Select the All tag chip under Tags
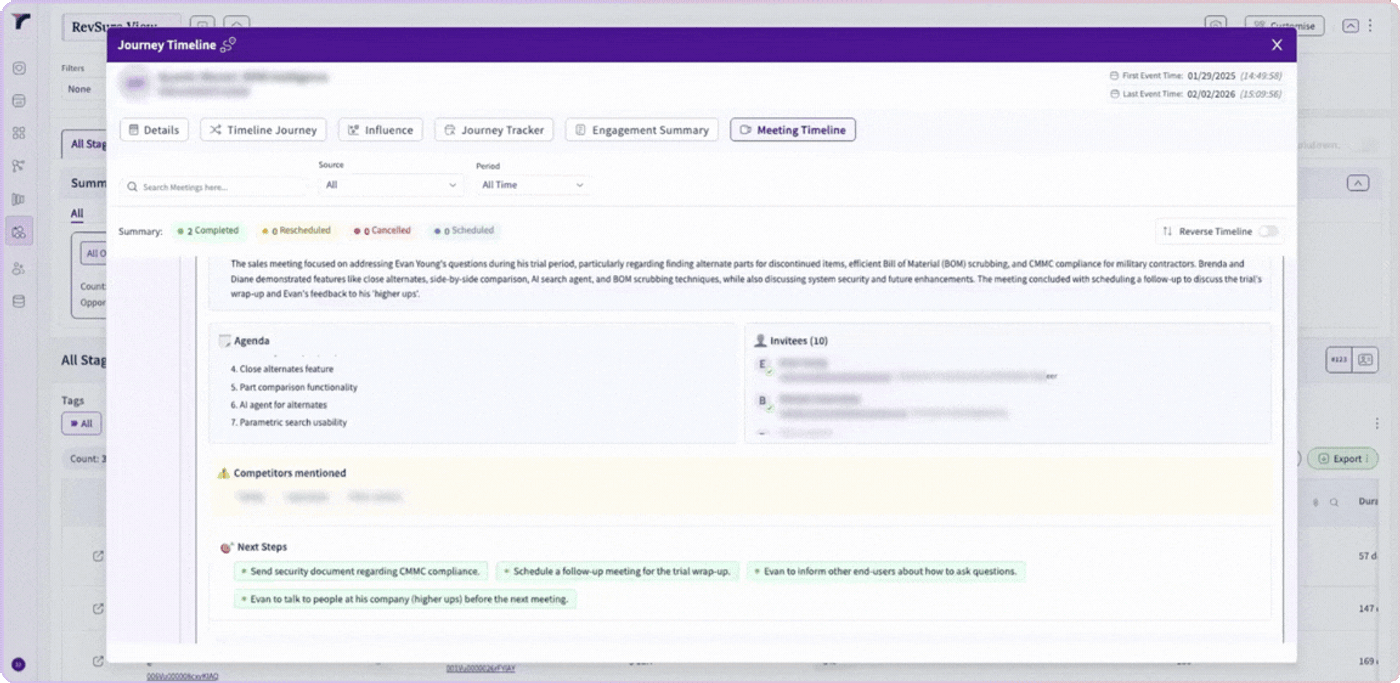 [81, 423]
